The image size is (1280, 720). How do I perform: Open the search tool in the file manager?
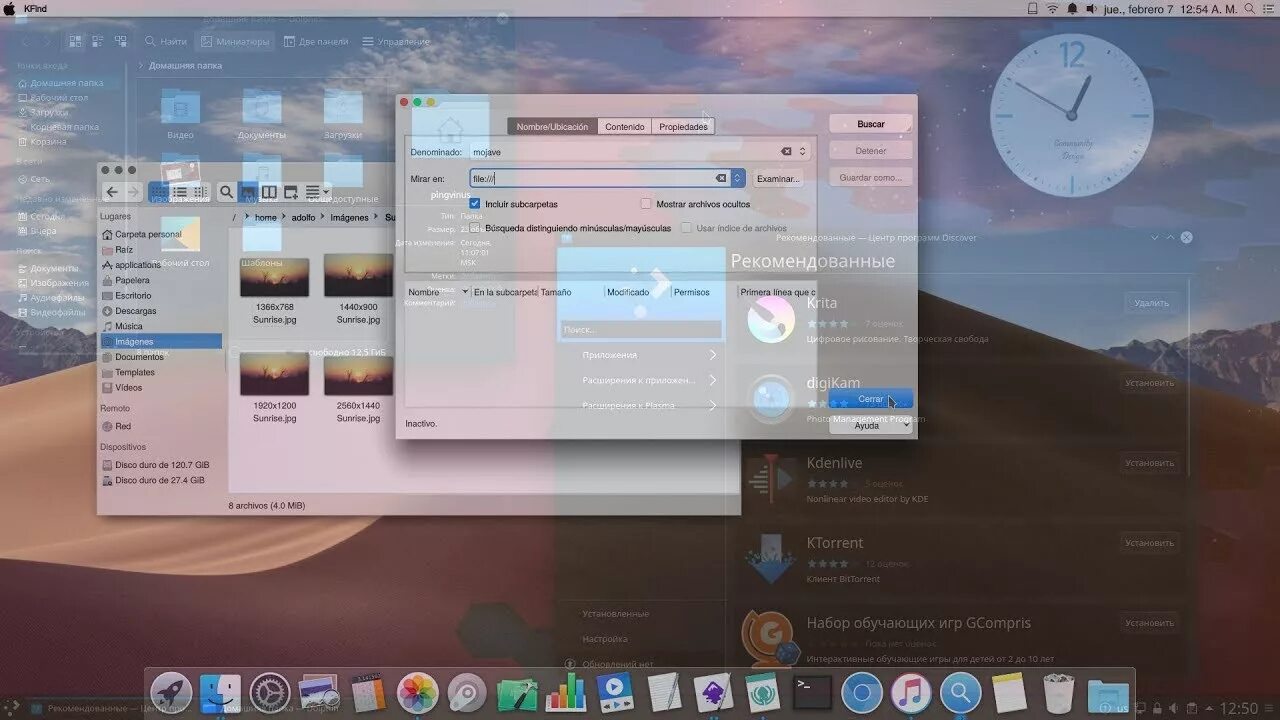click(x=226, y=192)
